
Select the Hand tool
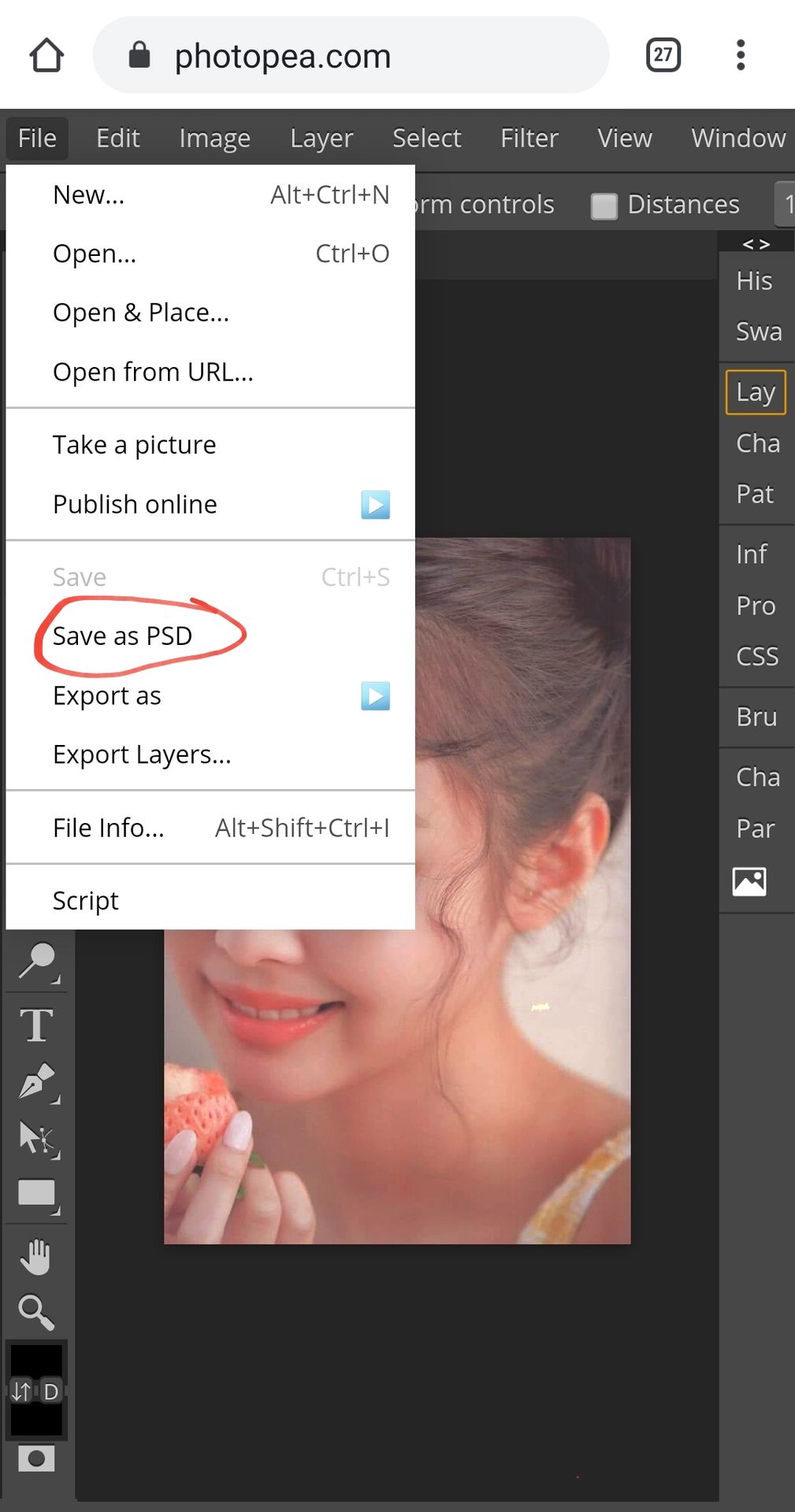pos(36,1257)
